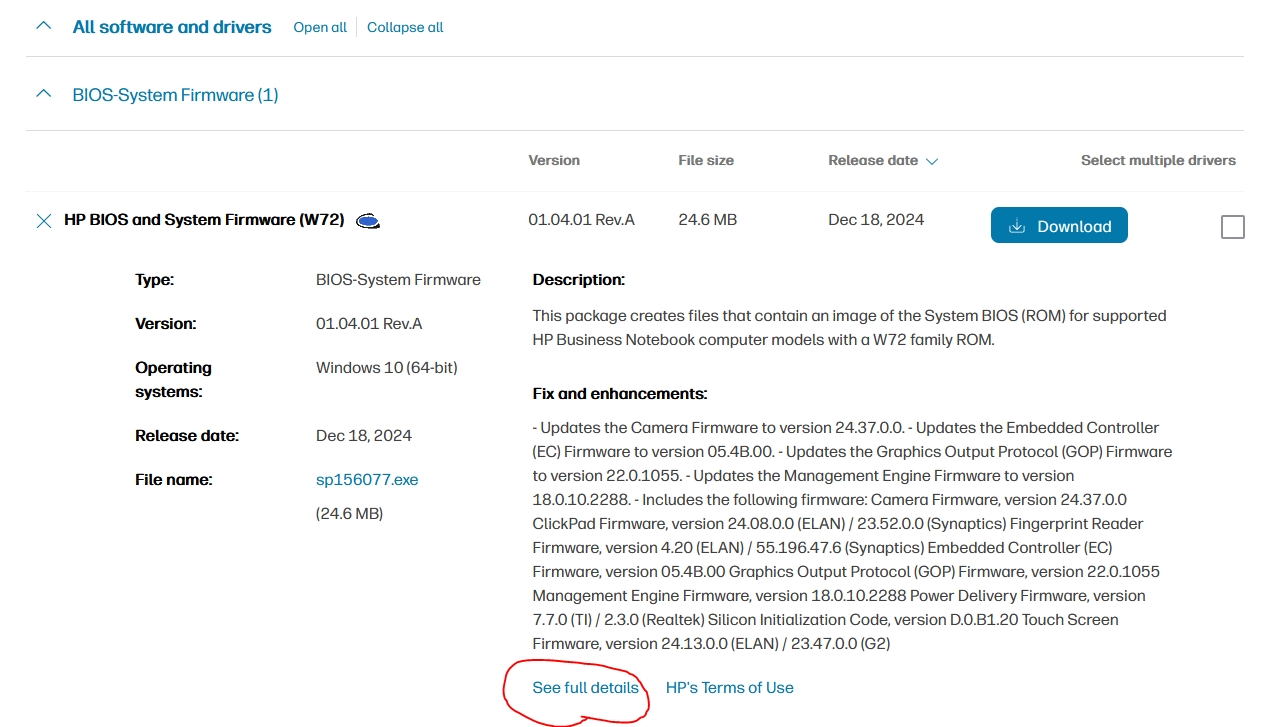This screenshot has height=727, width=1286.
Task: Click the HP BIOS and System Firmware title
Action: [204, 220]
